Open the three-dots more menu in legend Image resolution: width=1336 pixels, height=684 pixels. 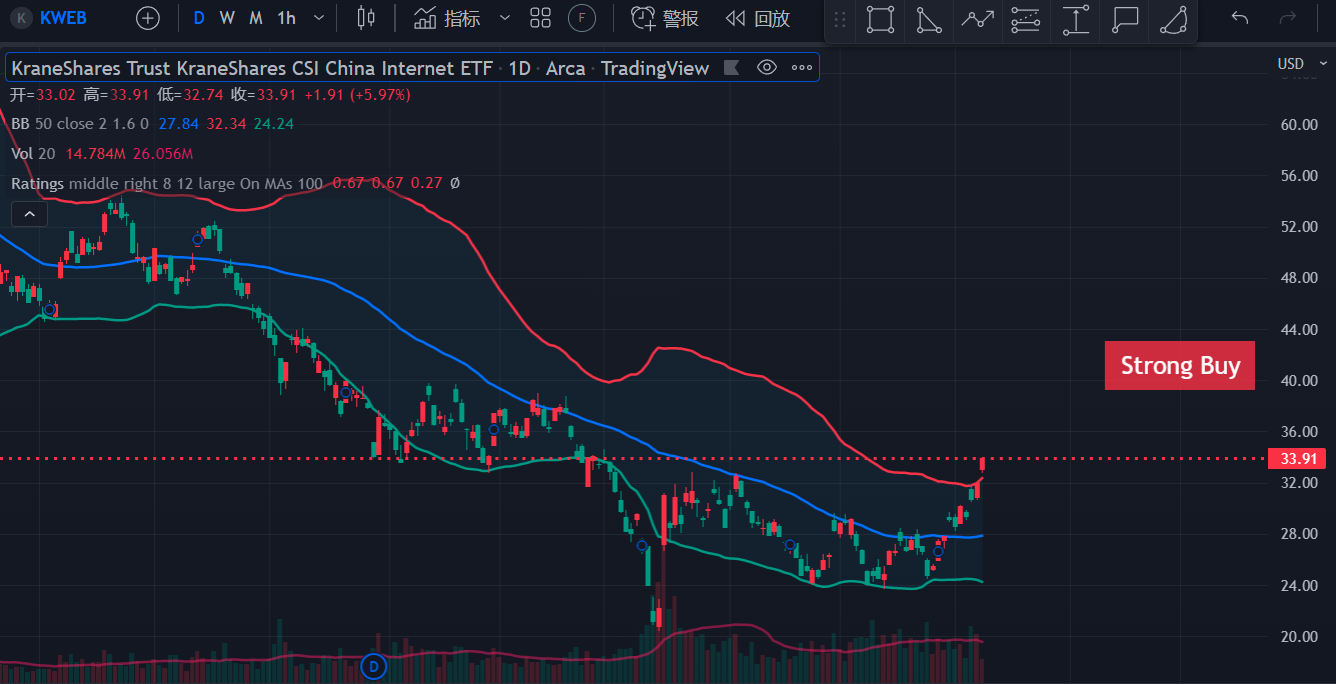[x=802, y=68]
